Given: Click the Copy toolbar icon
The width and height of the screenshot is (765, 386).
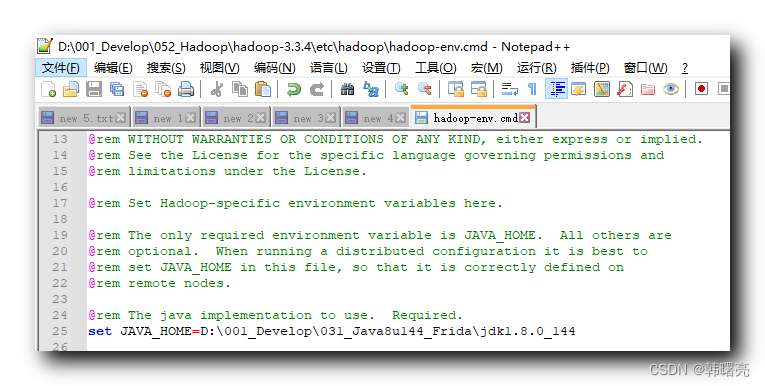Looking at the screenshot, I should click(x=240, y=89).
